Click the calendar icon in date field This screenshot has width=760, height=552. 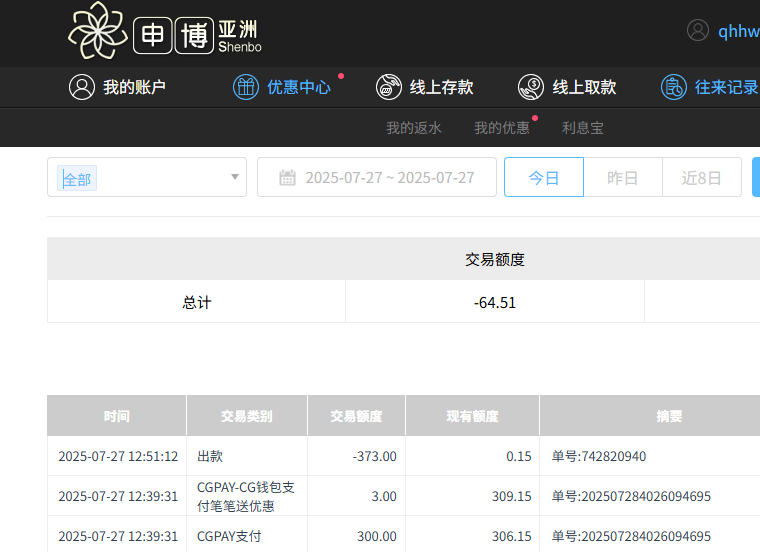pyautogui.click(x=287, y=178)
